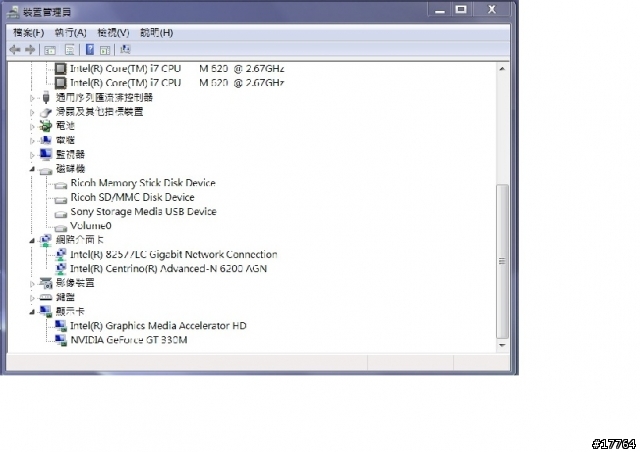Click the second processor chip icon
This screenshot has width=640, height=452.
coord(60,83)
